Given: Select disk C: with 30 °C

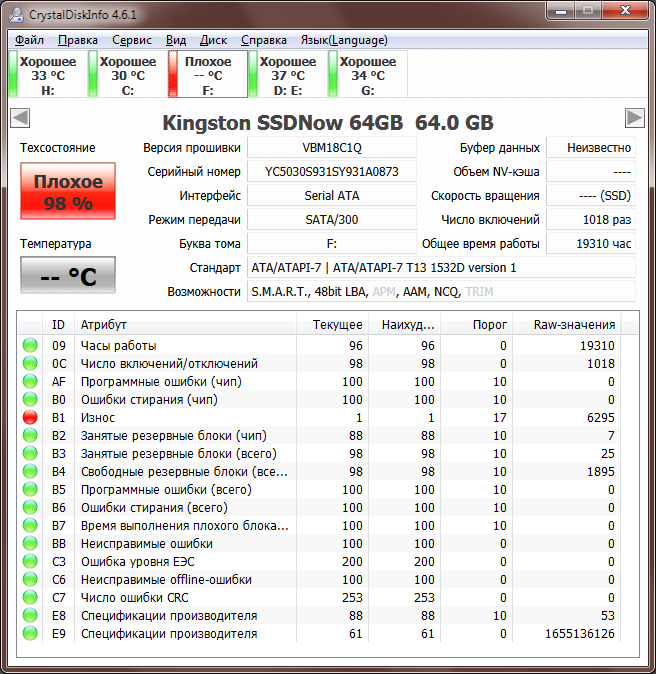Looking at the screenshot, I should point(128,74).
